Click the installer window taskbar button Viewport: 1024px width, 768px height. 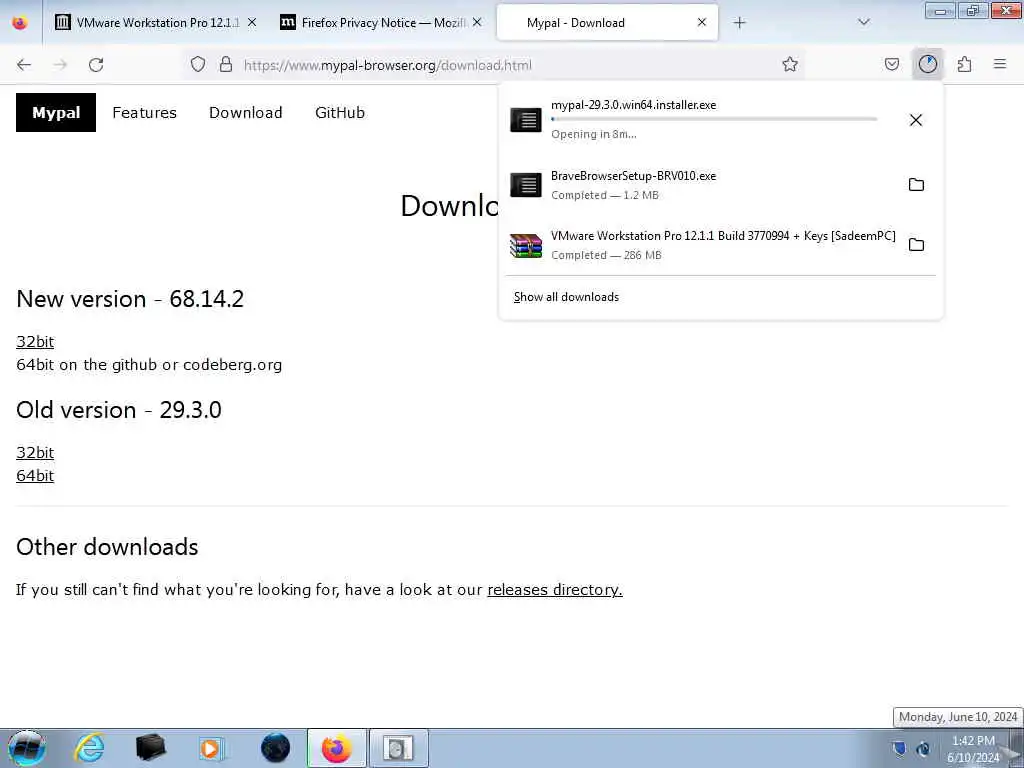click(399, 748)
